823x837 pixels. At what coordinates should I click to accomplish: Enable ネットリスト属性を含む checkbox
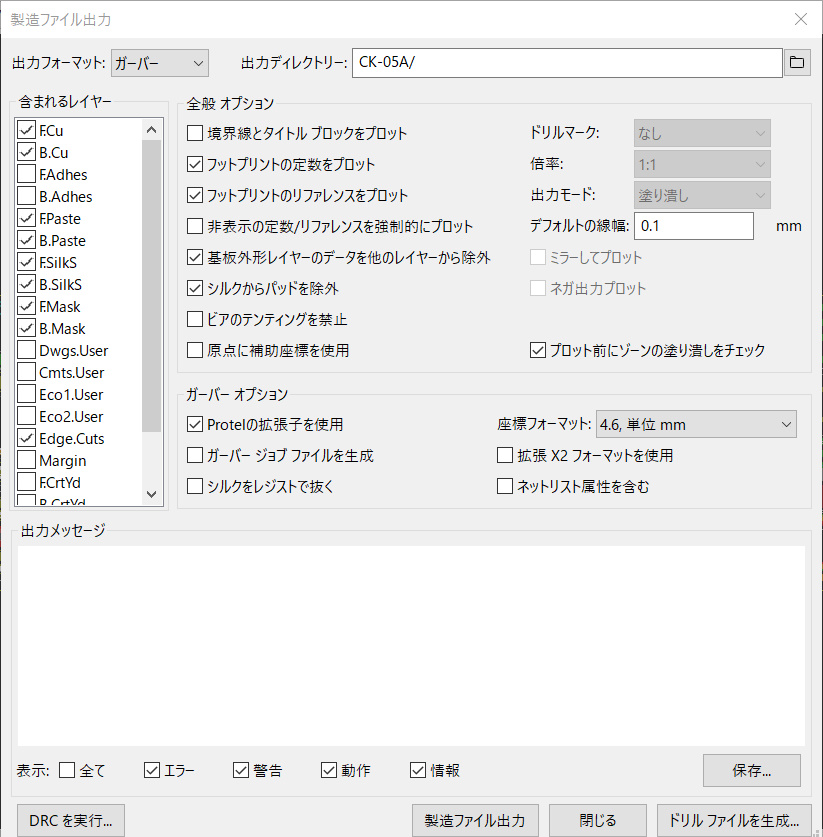tap(505, 486)
